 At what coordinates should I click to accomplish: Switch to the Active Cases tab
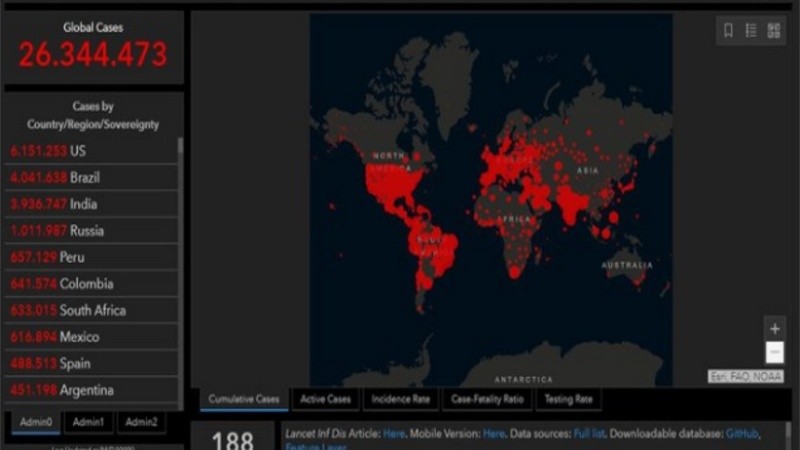point(325,399)
